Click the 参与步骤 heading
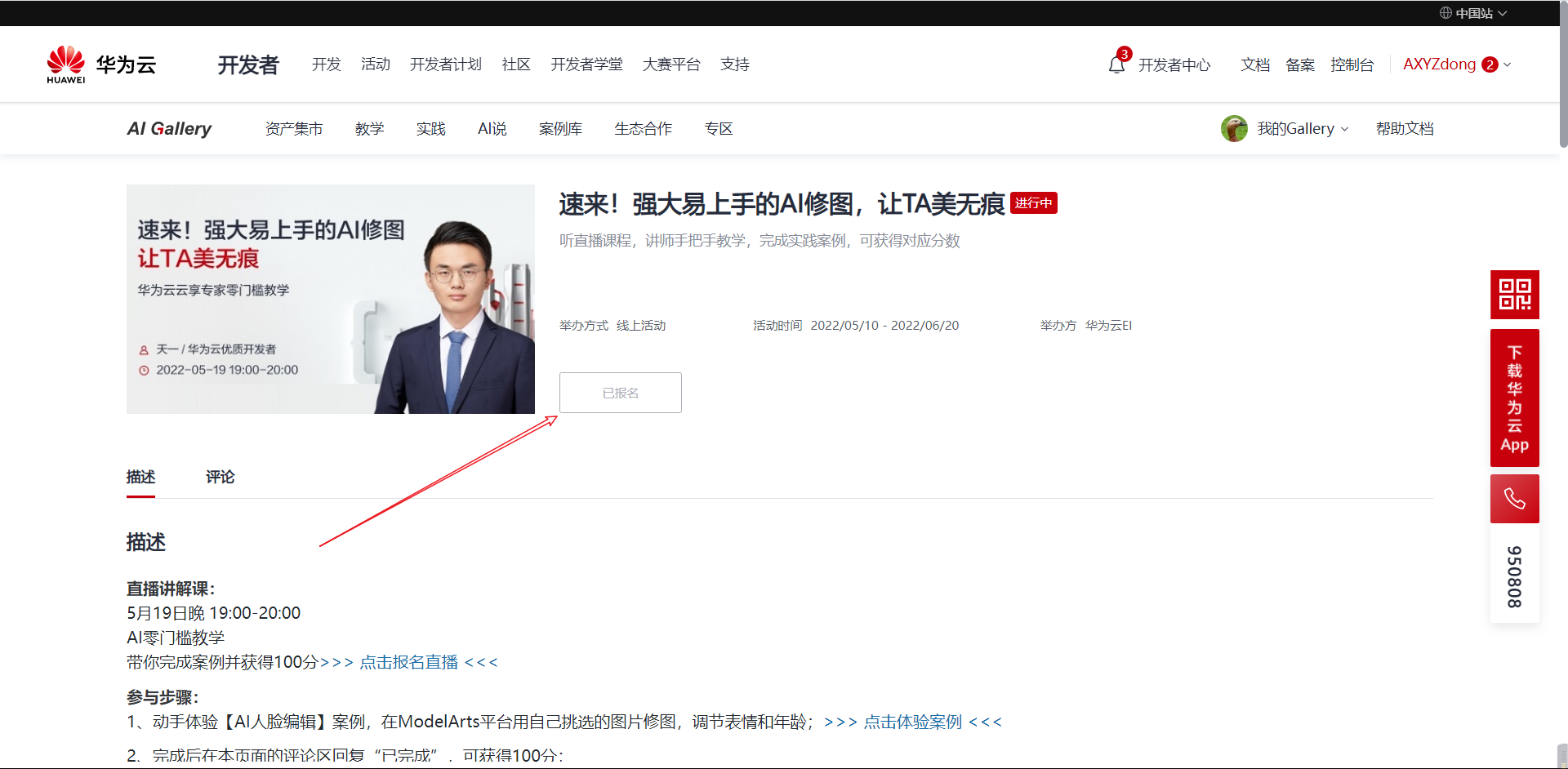 pos(163,697)
